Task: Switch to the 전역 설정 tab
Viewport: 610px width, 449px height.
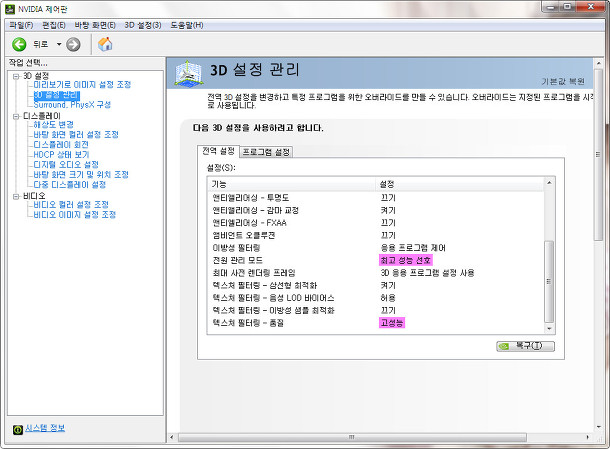Action: [218, 151]
